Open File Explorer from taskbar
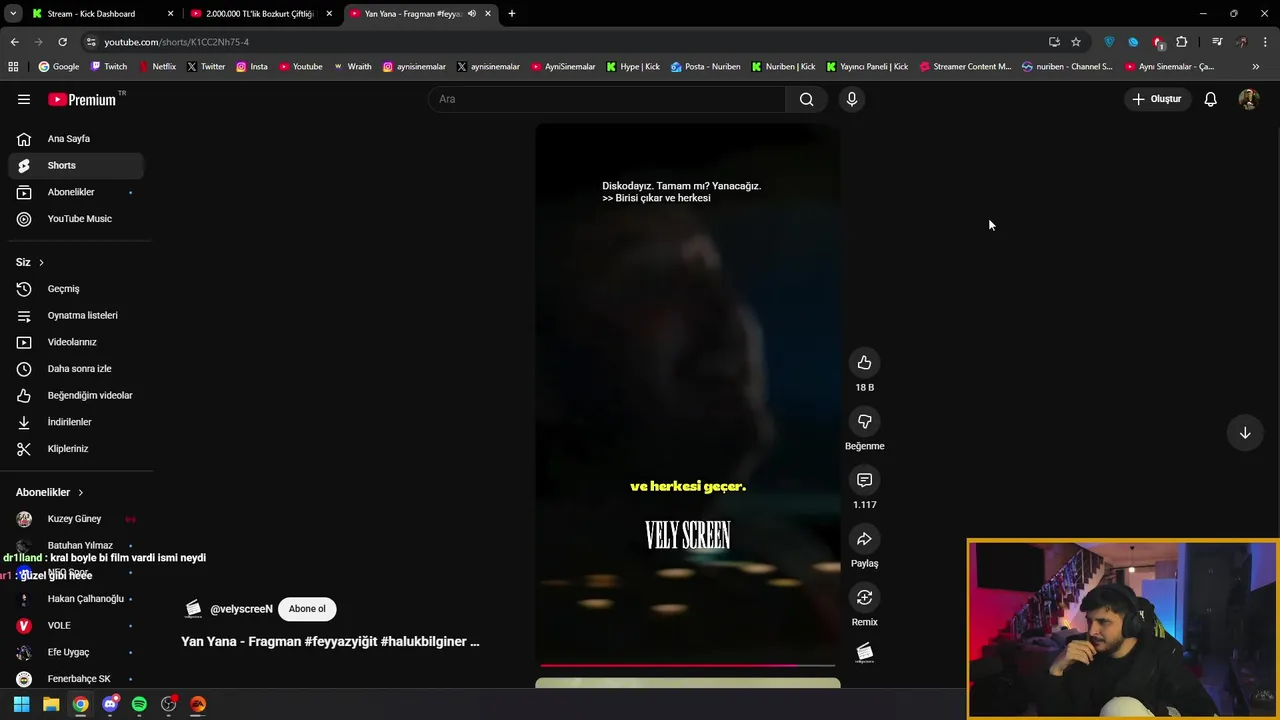The height and width of the screenshot is (720, 1280). point(51,704)
